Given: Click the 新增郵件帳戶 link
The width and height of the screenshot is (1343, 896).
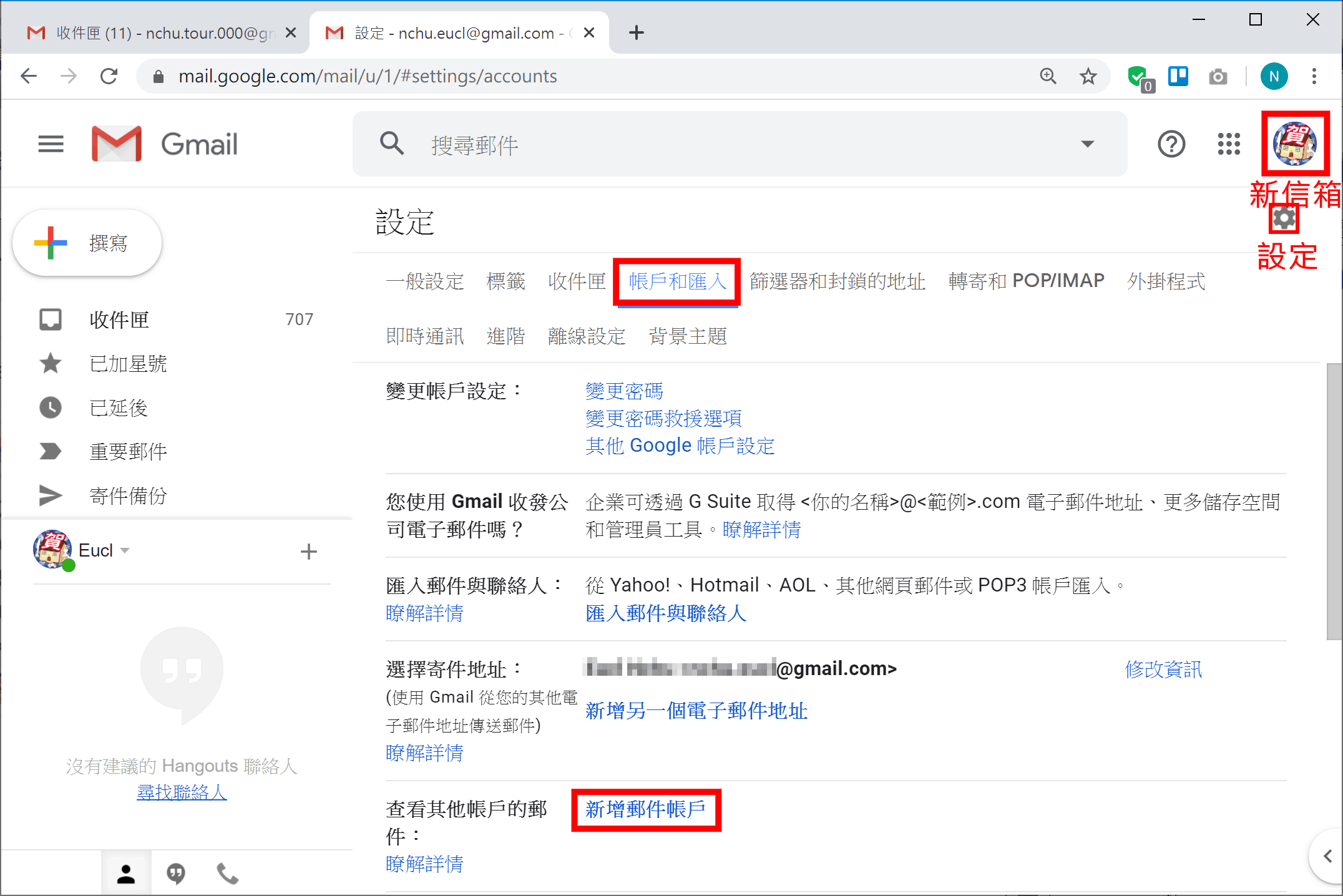Looking at the screenshot, I should click(x=645, y=809).
